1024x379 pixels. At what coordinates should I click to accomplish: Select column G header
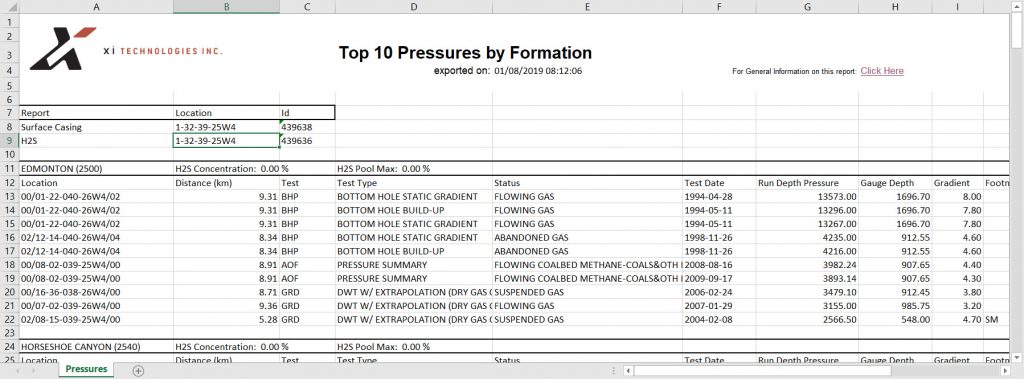(x=807, y=7)
